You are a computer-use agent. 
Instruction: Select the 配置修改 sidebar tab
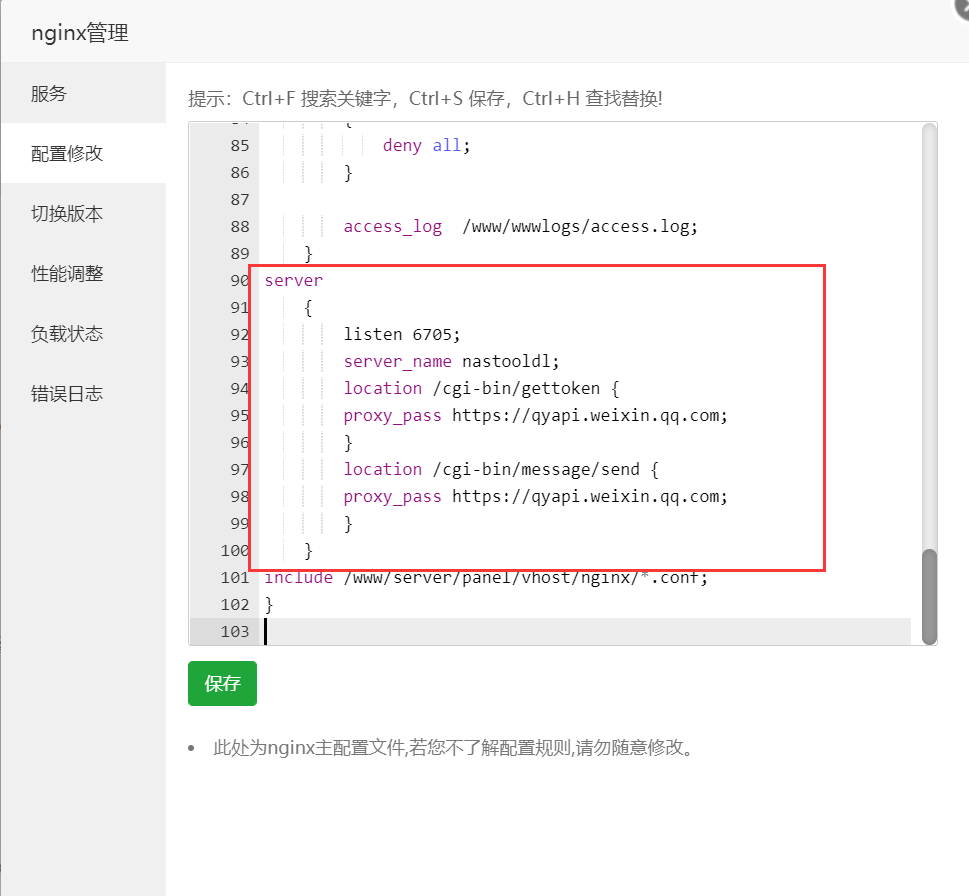[x=66, y=152]
